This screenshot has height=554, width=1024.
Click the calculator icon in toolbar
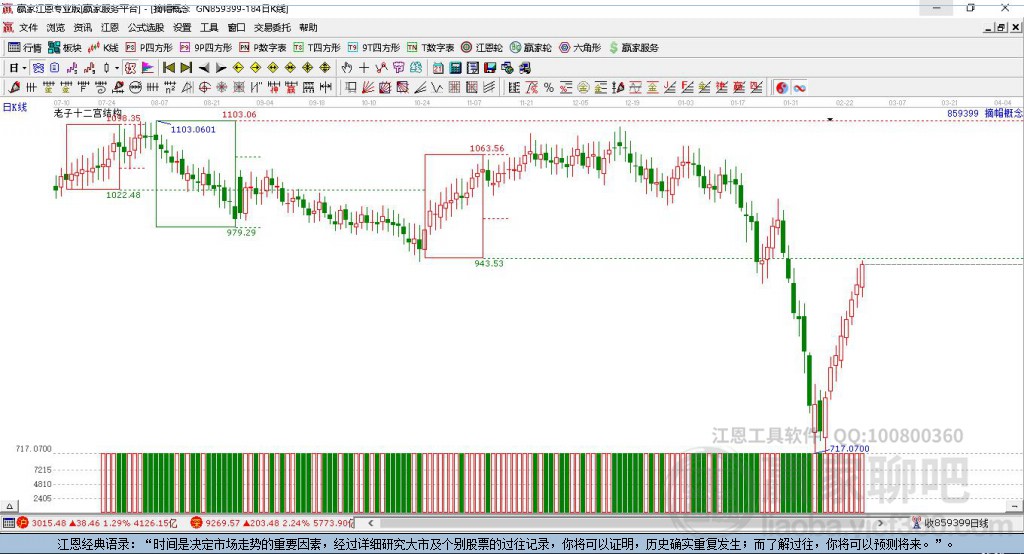(455, 67)
